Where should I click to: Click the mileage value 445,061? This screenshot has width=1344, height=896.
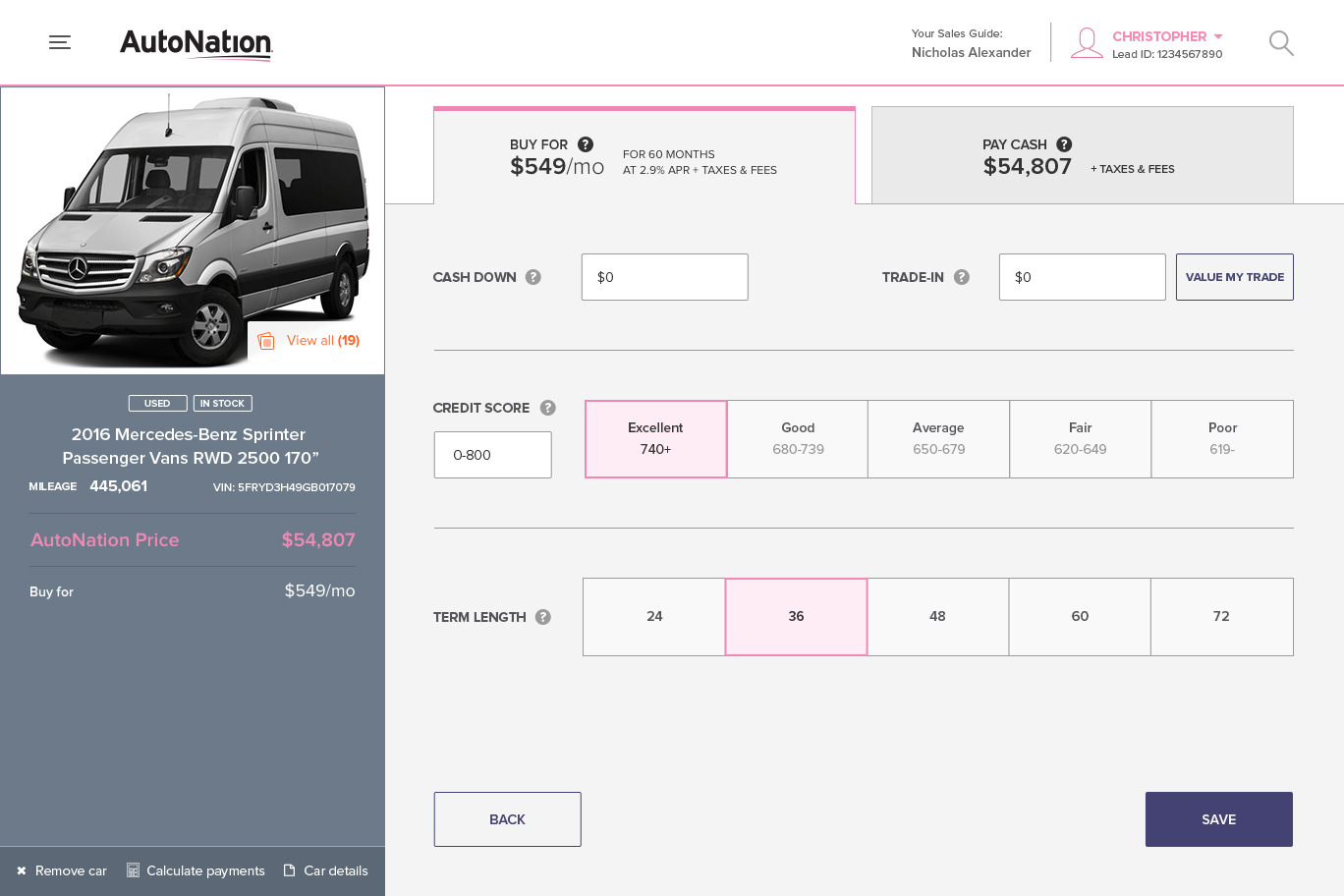click(119, 486)
